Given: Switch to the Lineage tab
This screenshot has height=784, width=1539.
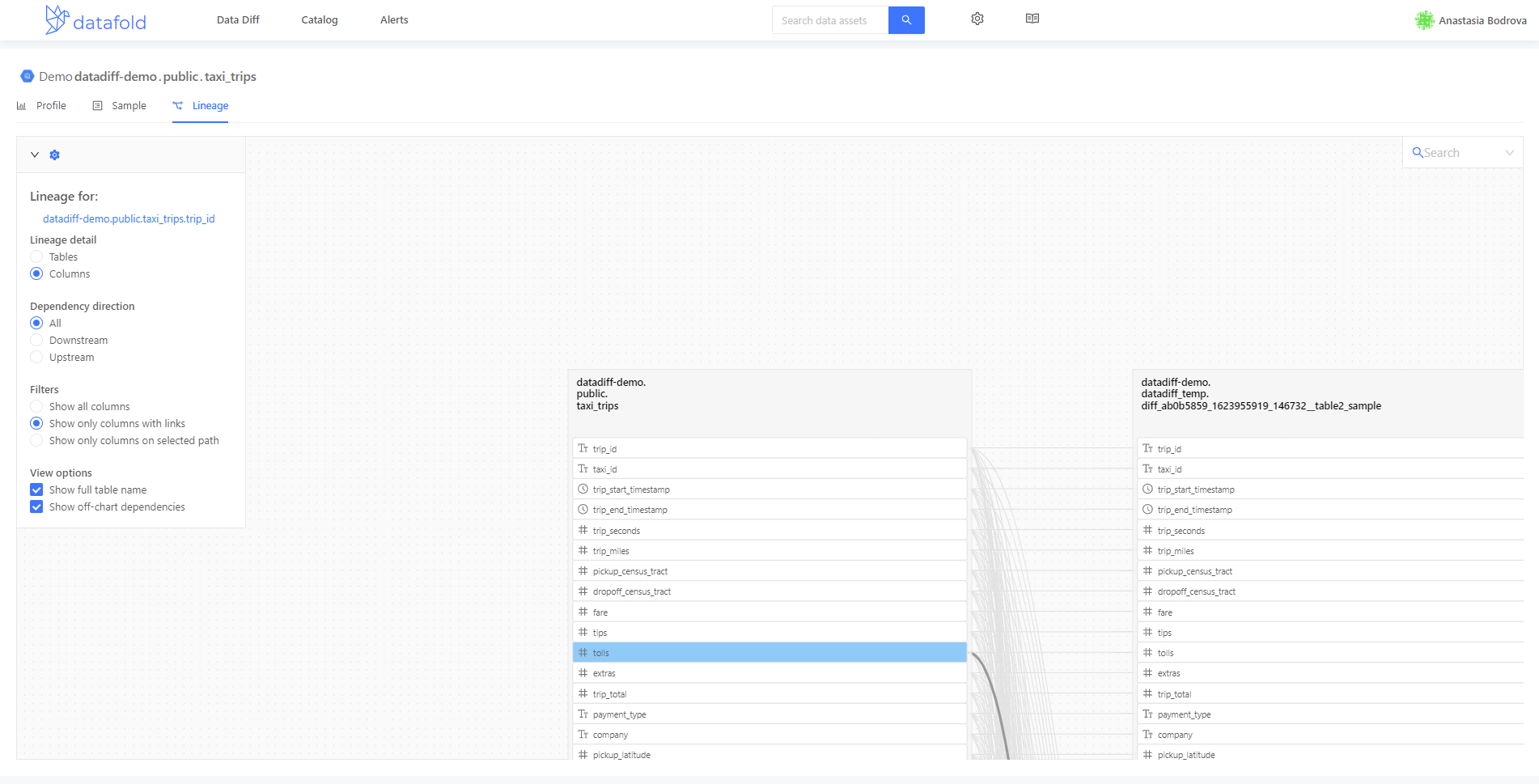Looking at the screenshot, I should 200,106.
